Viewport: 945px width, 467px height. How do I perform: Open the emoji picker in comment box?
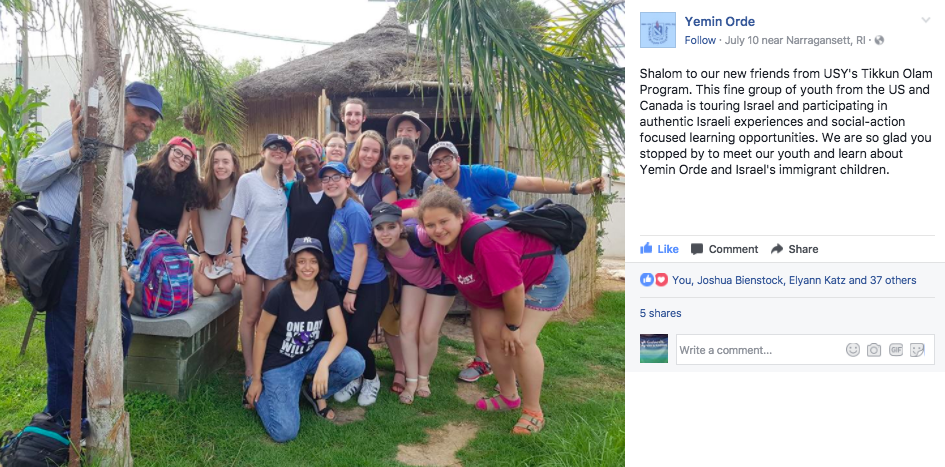tap(852, 349)
